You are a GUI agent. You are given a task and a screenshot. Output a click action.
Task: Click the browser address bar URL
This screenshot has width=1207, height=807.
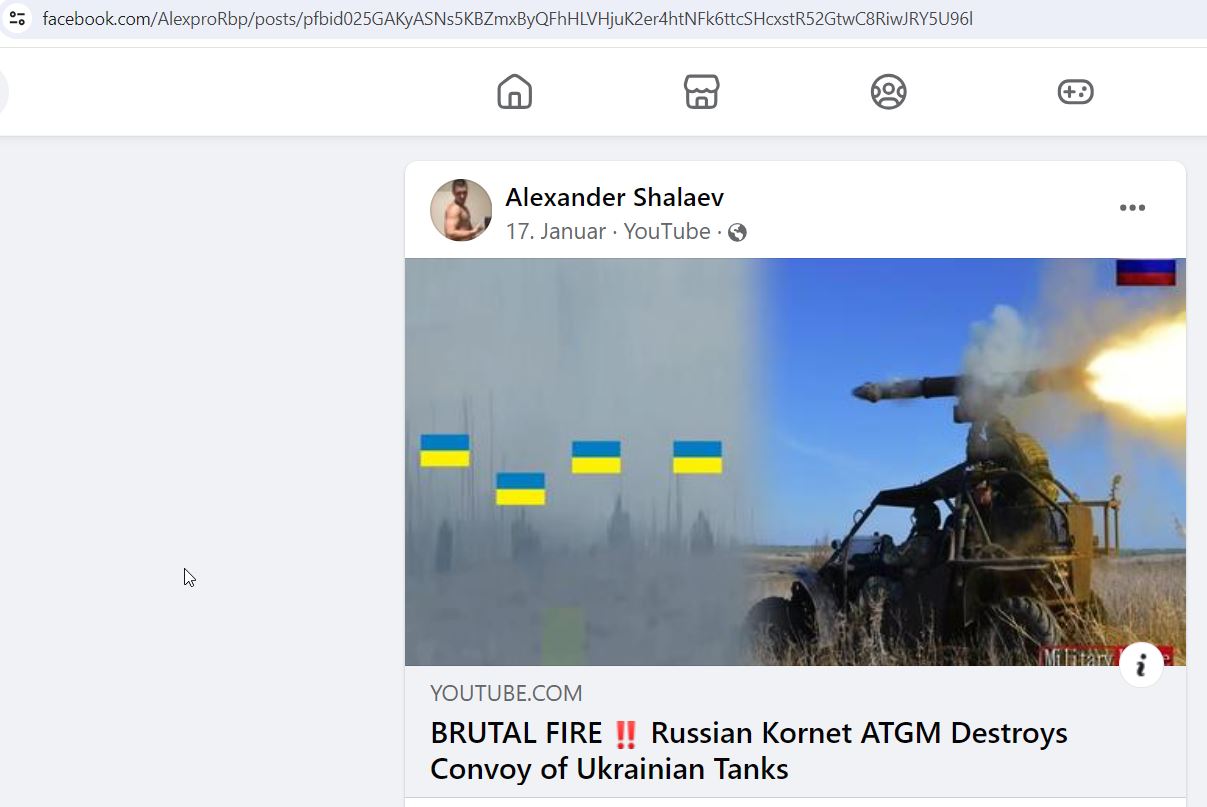point(507,19)
